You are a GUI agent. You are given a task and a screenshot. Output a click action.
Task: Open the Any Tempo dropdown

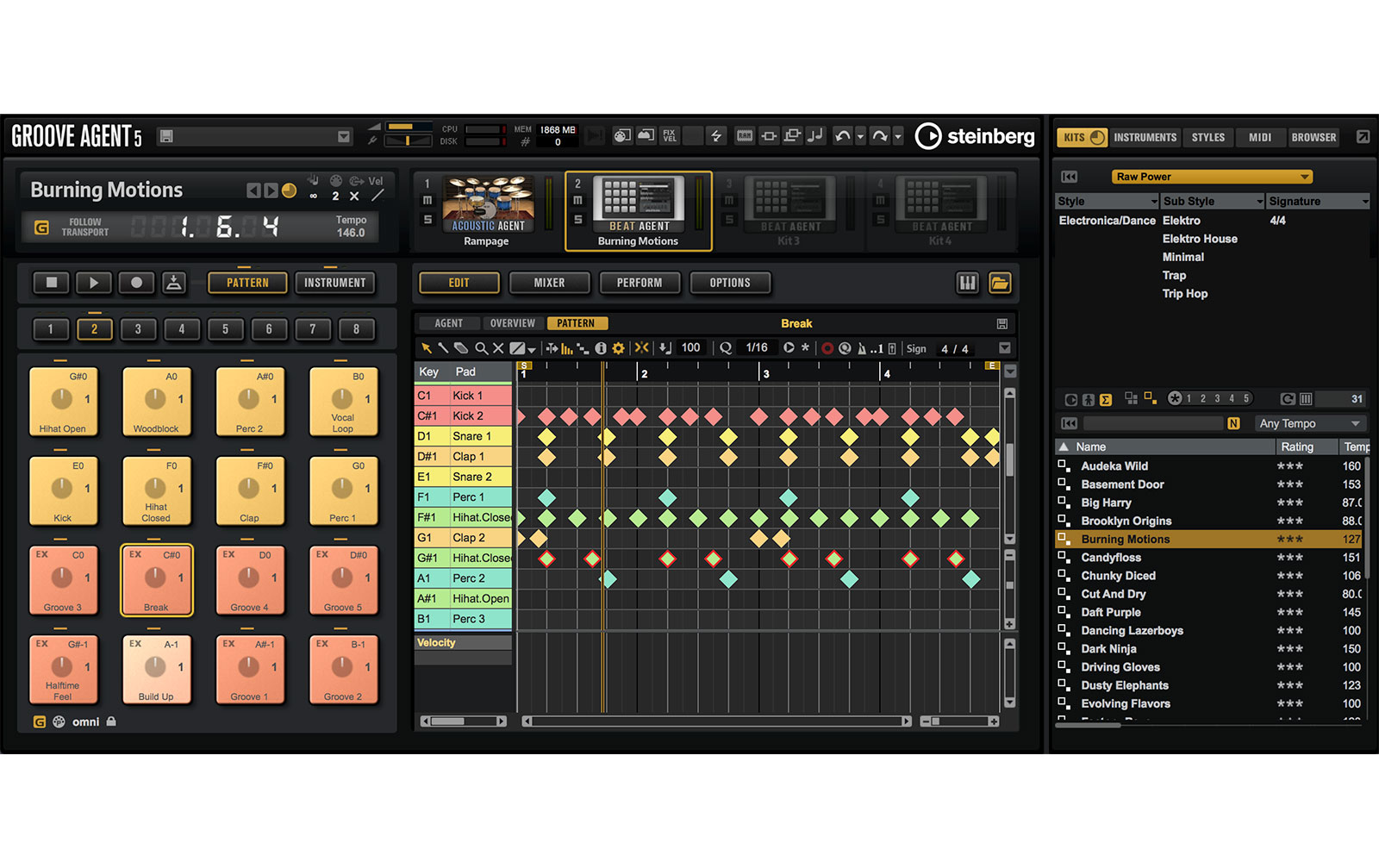pyautogui.click(x=1309, y=423)
